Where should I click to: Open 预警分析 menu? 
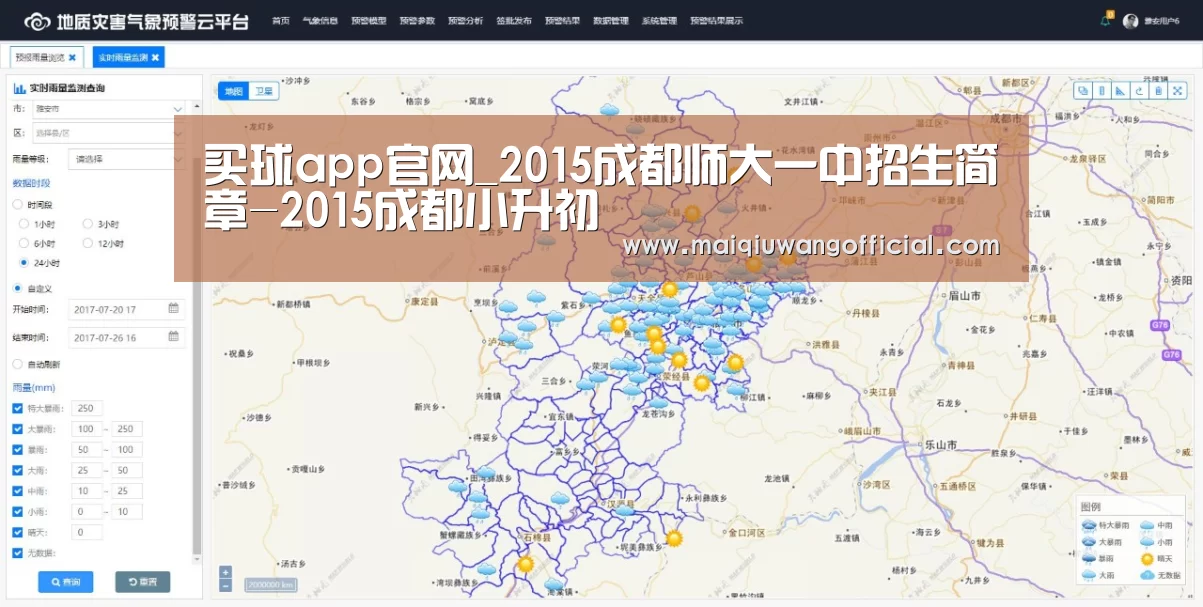coord(466,21)
